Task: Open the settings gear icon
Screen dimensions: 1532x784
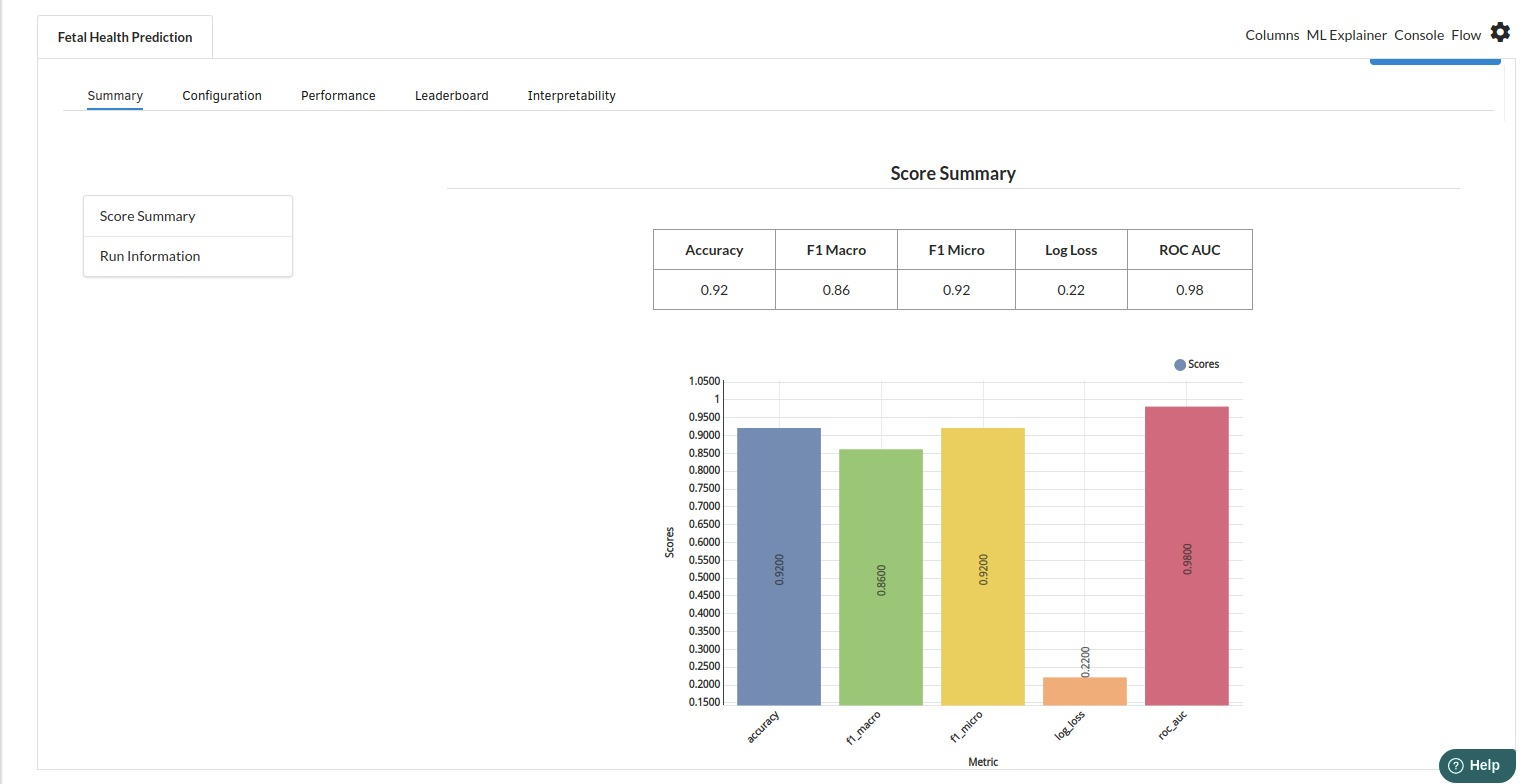Action: 1500,33
